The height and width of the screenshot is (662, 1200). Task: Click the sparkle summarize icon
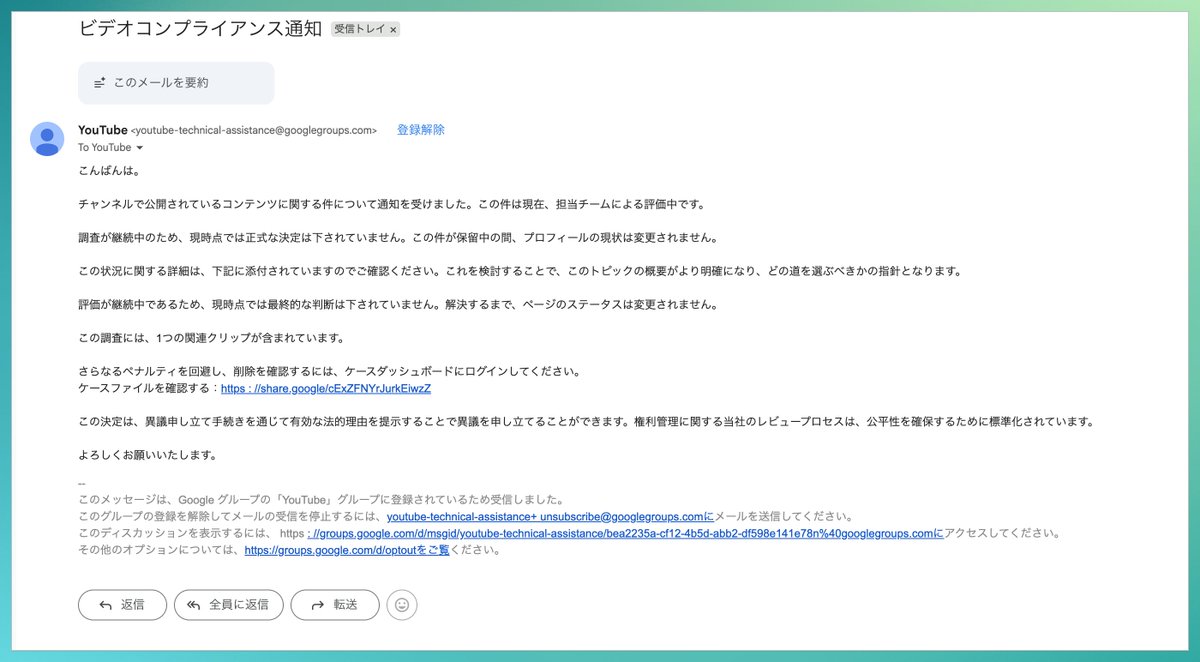point(99,83)
